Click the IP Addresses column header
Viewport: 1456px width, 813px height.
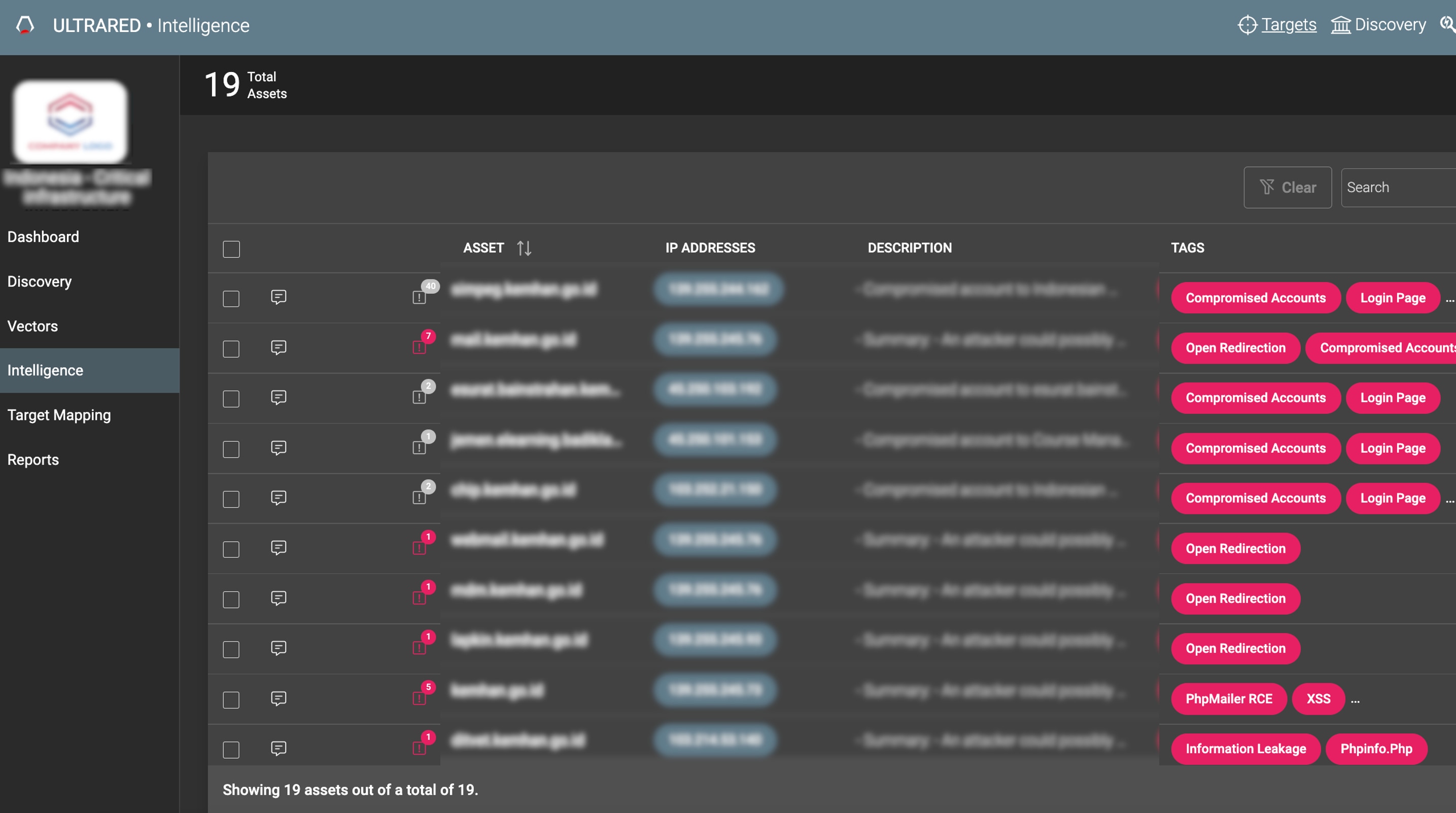click(710, 248)
